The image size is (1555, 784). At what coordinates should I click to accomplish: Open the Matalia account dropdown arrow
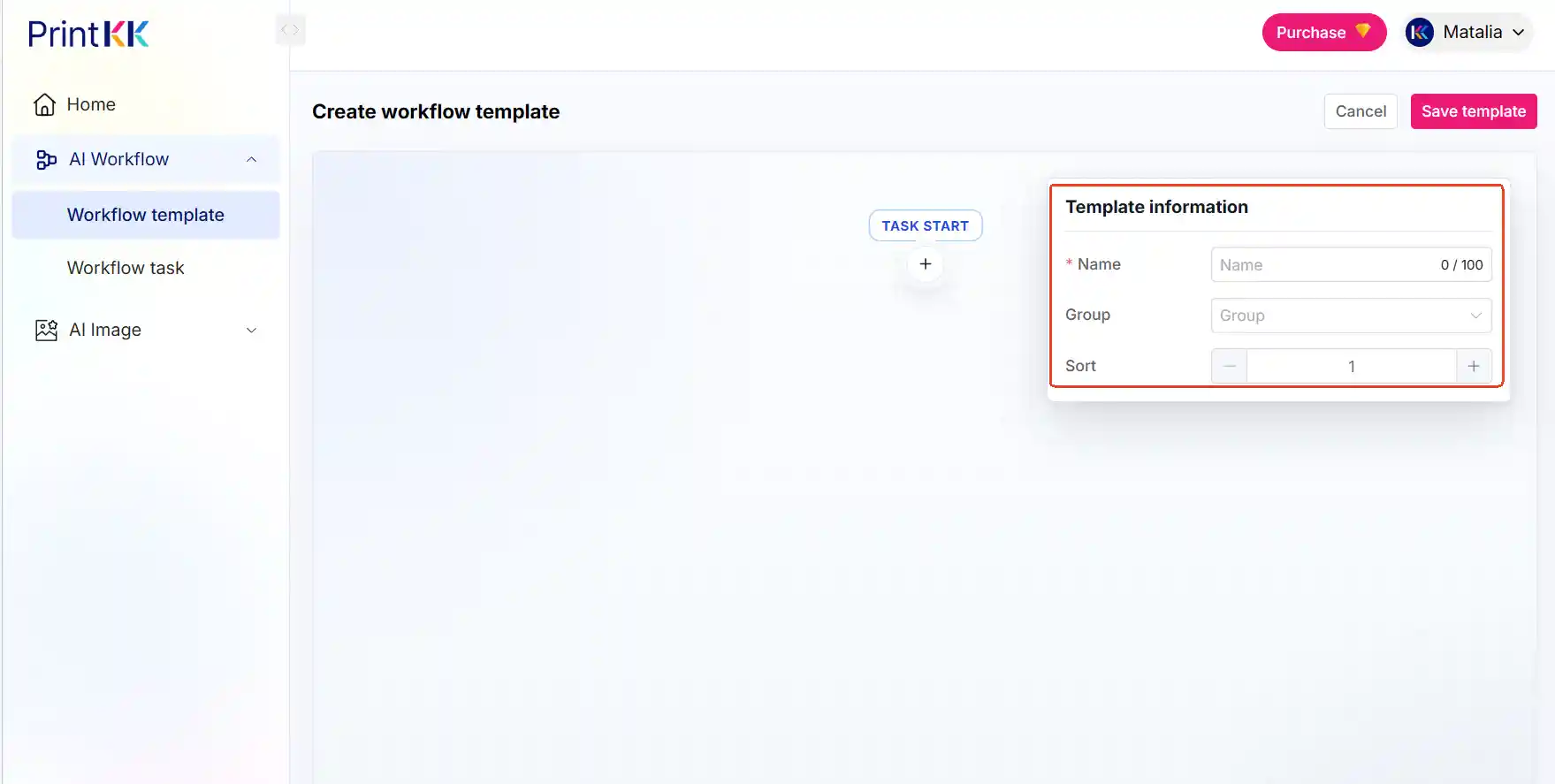point(1518,33)
